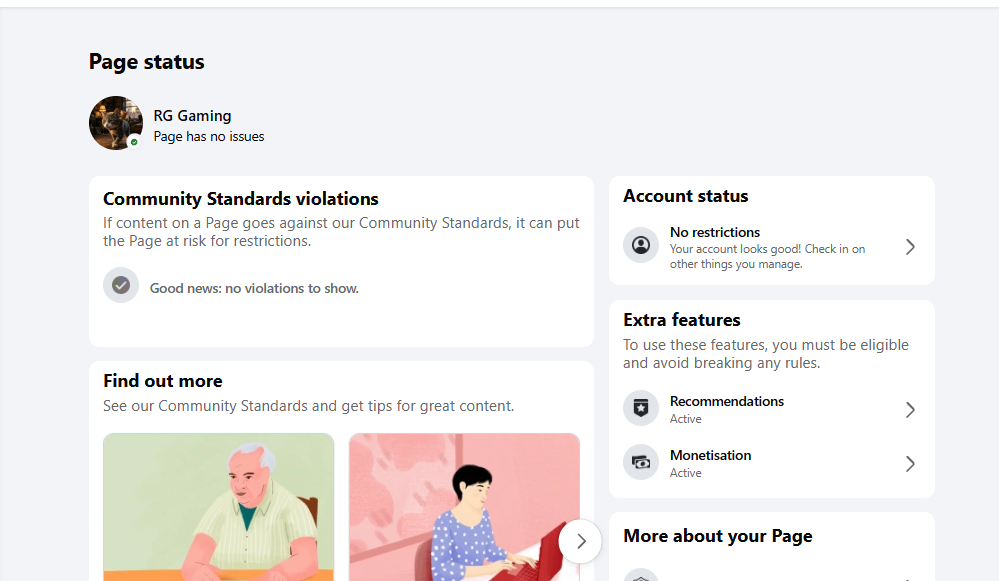This screenshot has height=581, width=999.
Task: Click the RG Gaming page name
Action: [x=192, y=116]
